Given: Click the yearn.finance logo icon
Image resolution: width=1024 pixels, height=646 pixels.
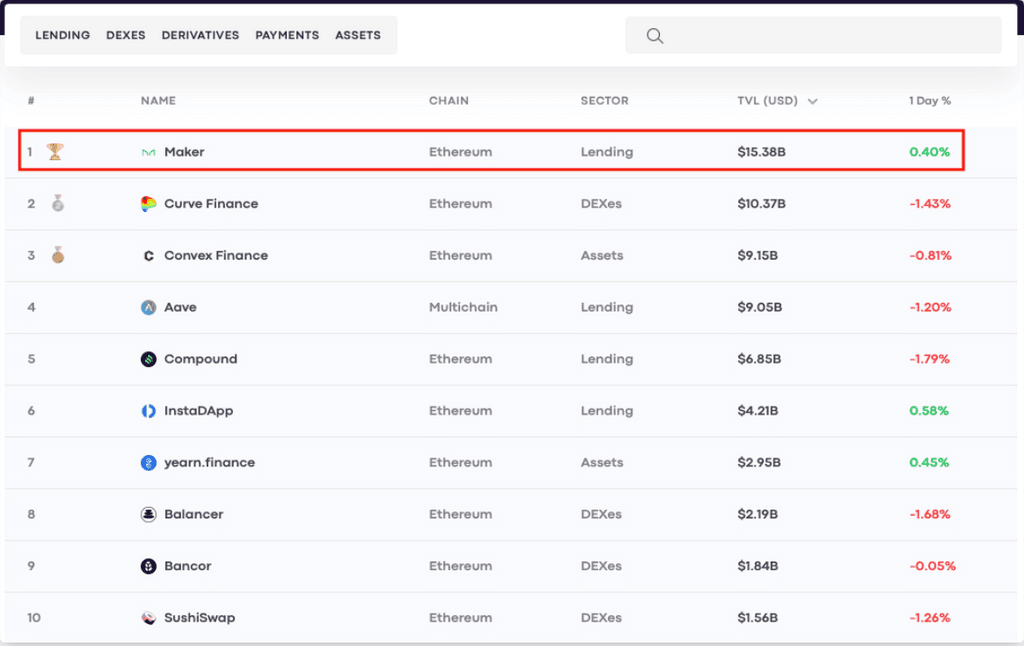Looking at the screenshot, I should [x=148, y=462].
